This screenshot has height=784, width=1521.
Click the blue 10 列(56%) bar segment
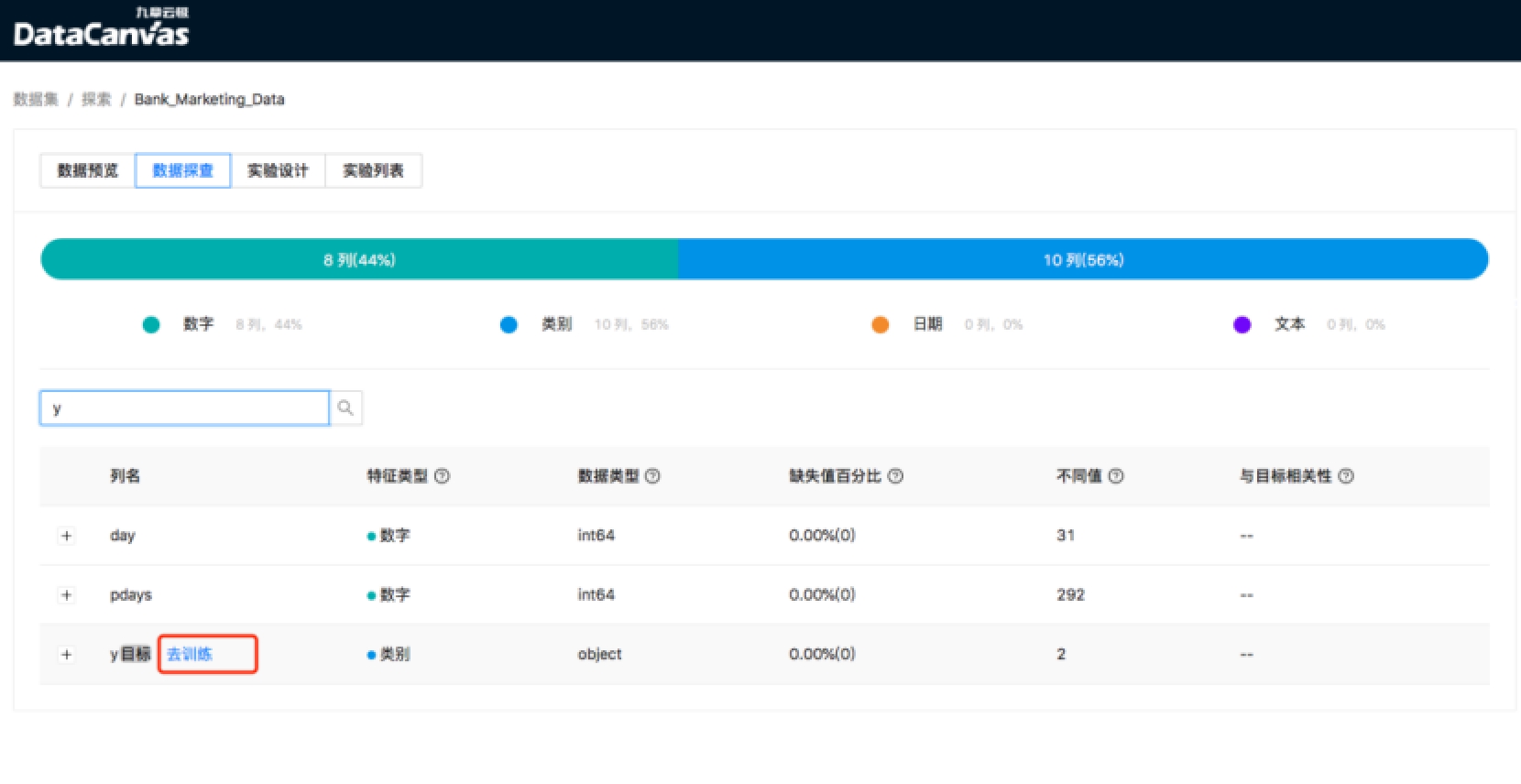[x=1083, y=260]
